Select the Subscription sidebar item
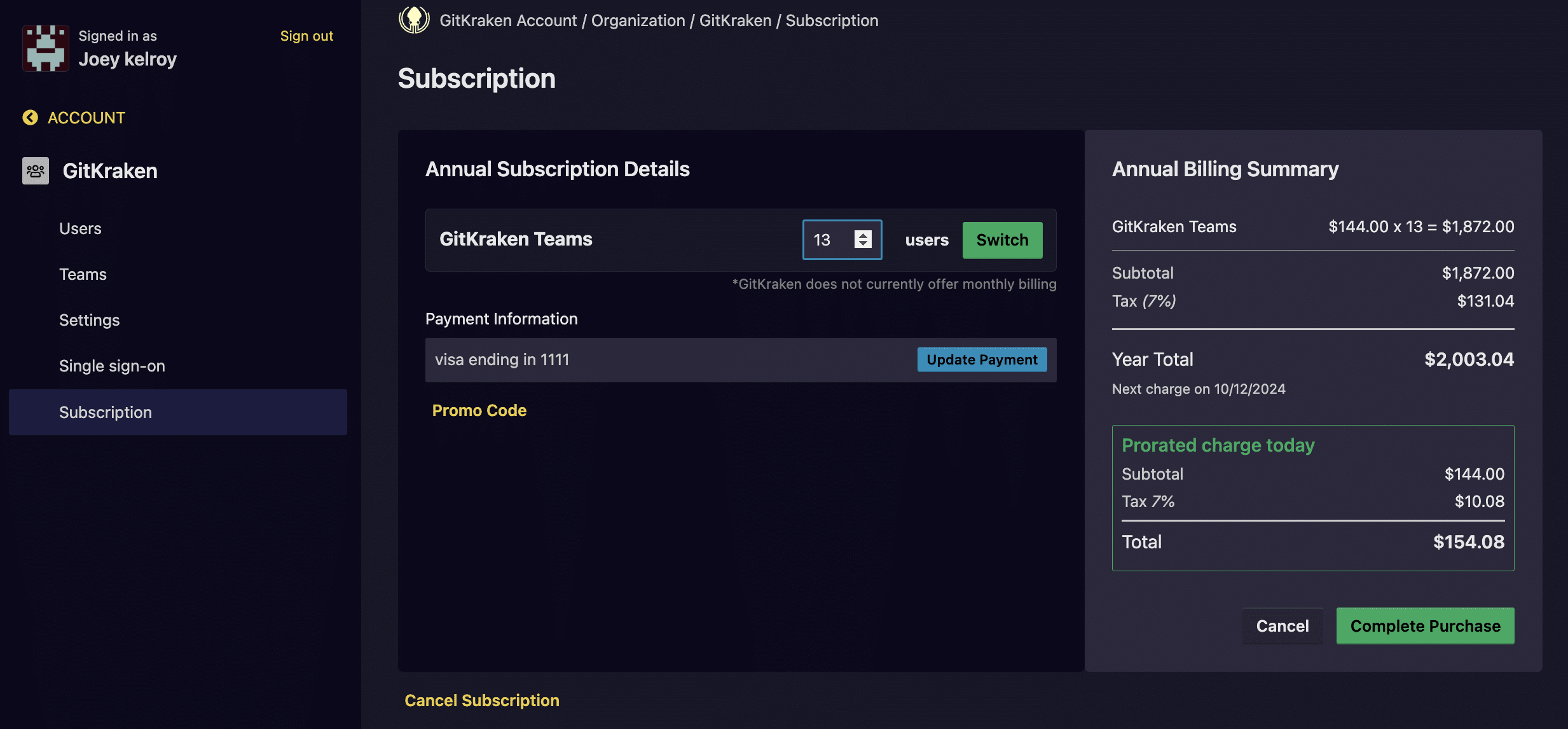Screen dimensions: 1568x729 [x=106, y=412]
